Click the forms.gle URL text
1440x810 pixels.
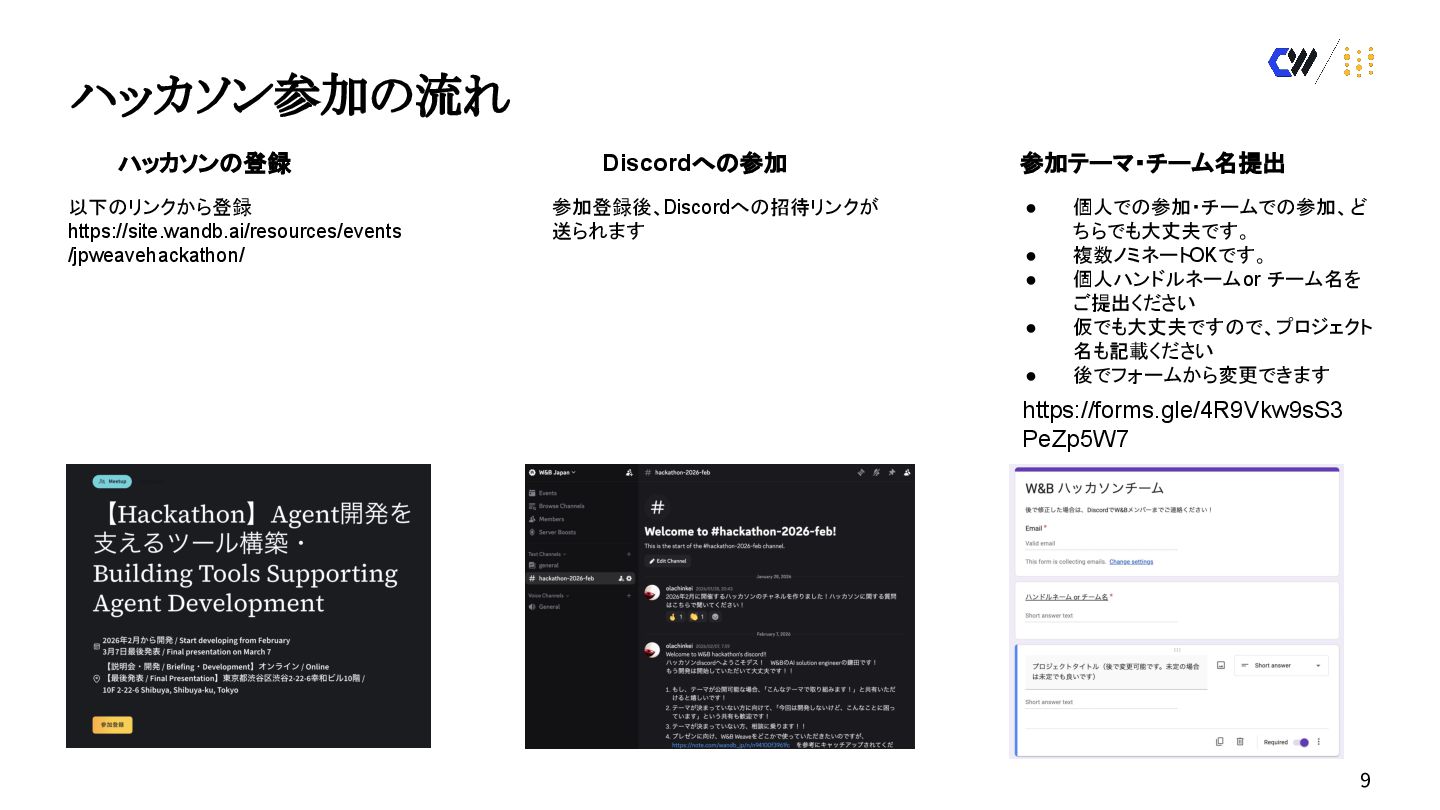click(x=1182, y=425)
